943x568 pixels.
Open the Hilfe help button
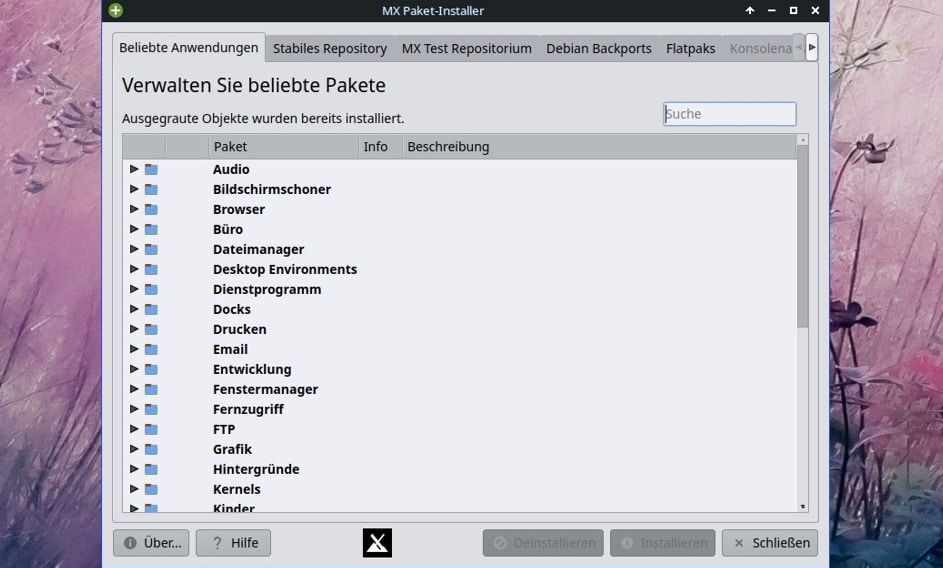point(233,543)
